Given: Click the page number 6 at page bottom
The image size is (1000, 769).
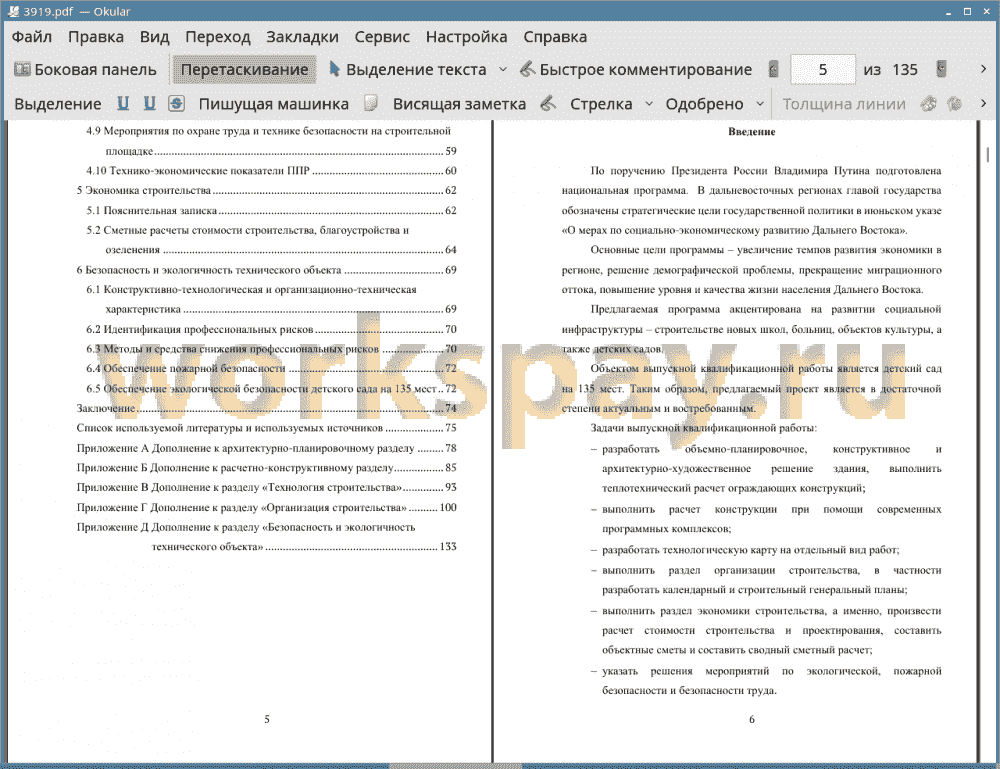Looking at the screenshot, I should [751, 719].
